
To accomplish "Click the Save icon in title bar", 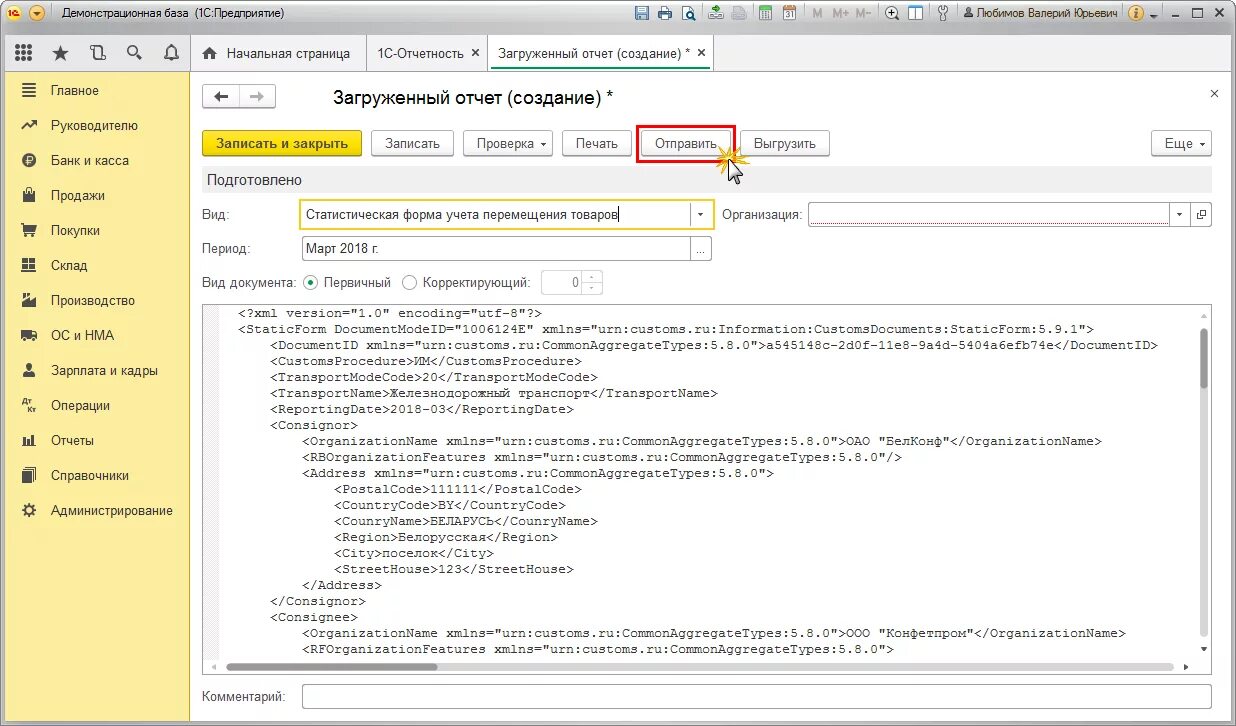I will coord(642,13).
